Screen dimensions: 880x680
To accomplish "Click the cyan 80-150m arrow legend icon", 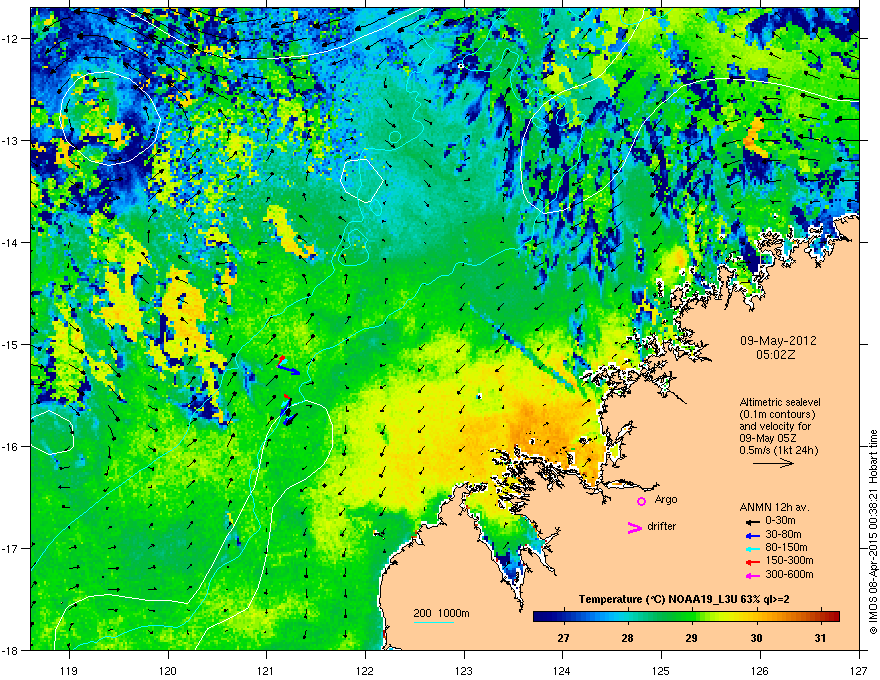I will (752, 548).
